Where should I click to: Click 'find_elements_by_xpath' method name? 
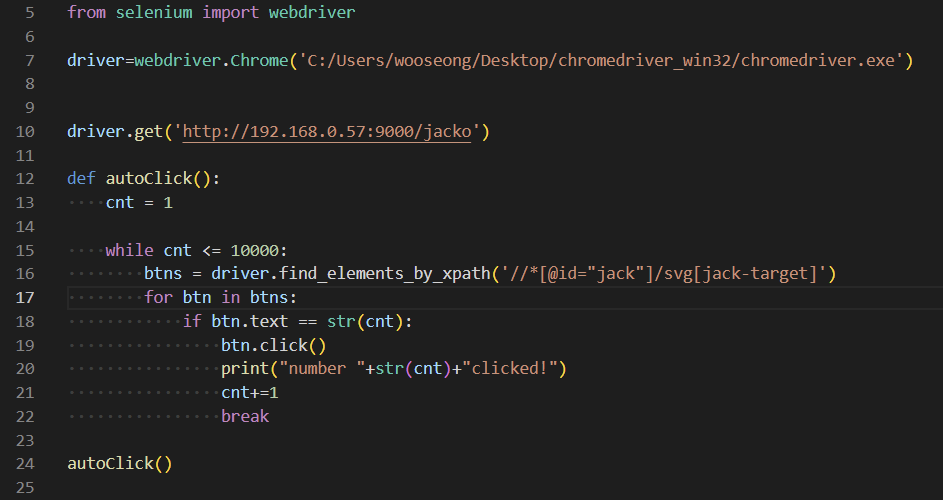[384, 273]
